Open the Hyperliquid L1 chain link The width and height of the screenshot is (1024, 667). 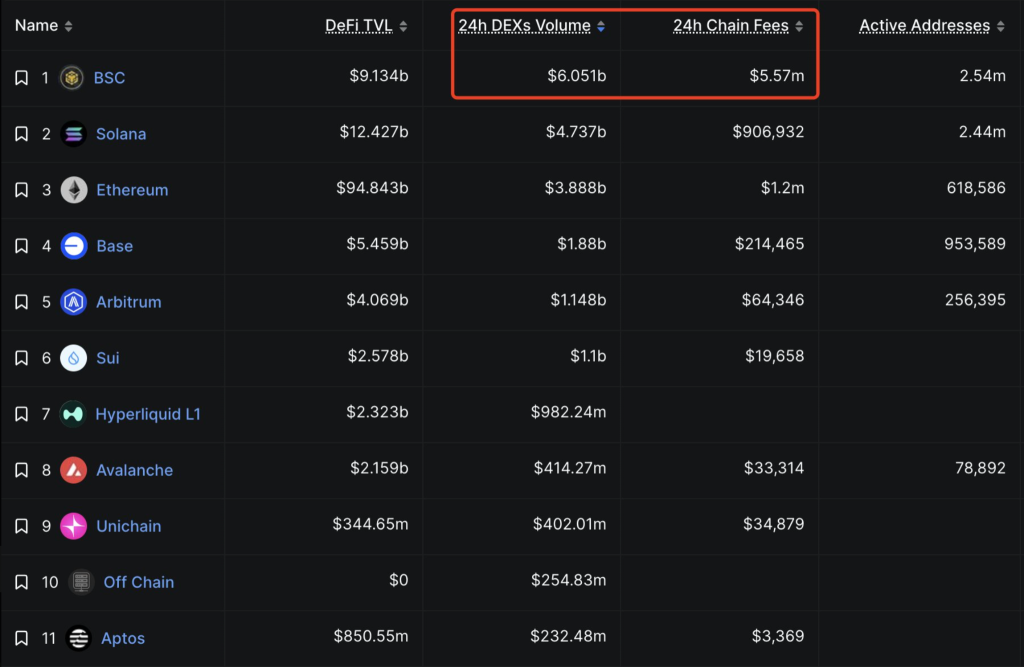pyautogui.click(x=148, y=414)
